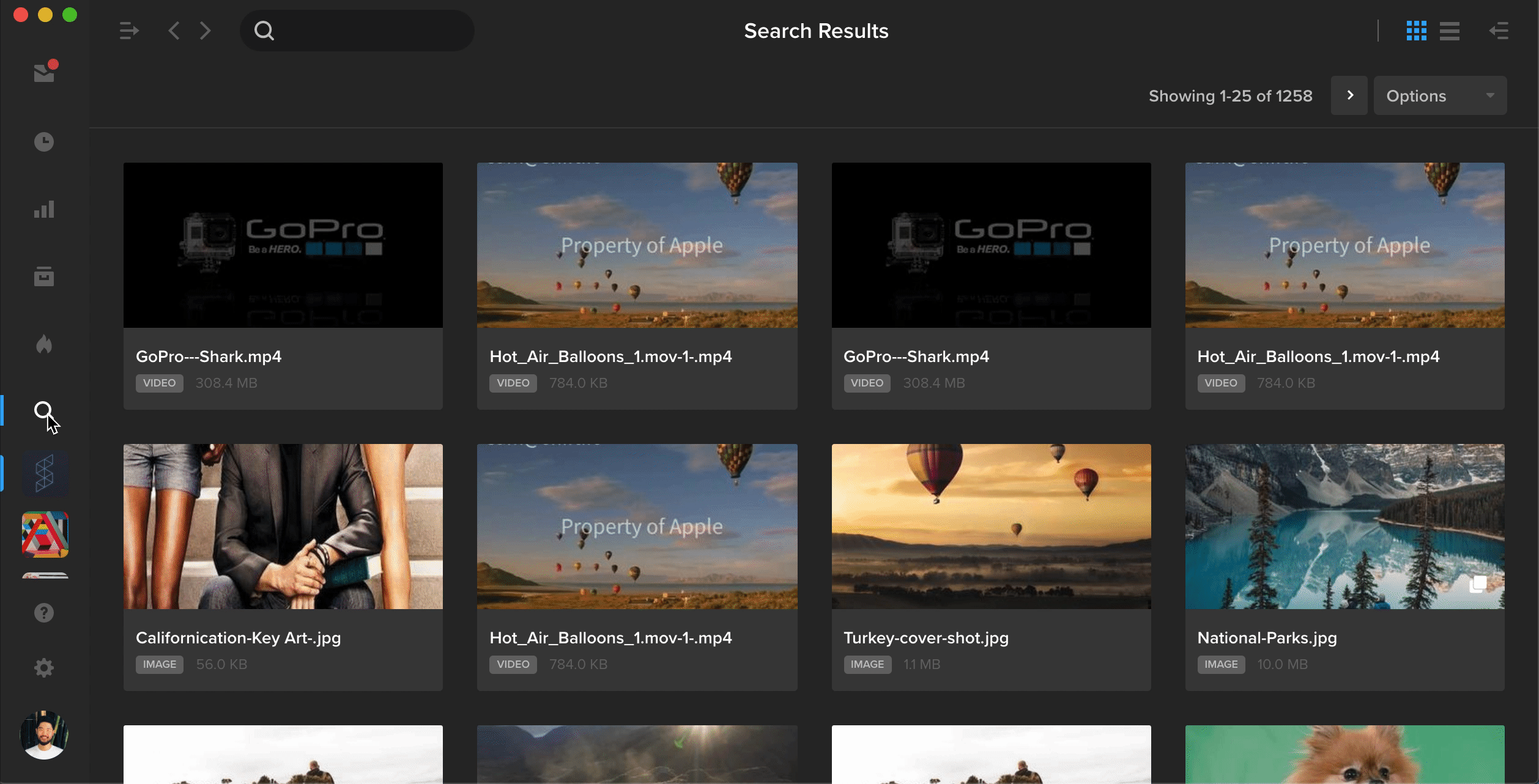Switch to list view
Screen dimensions: 1539x784
[1449, 31]
